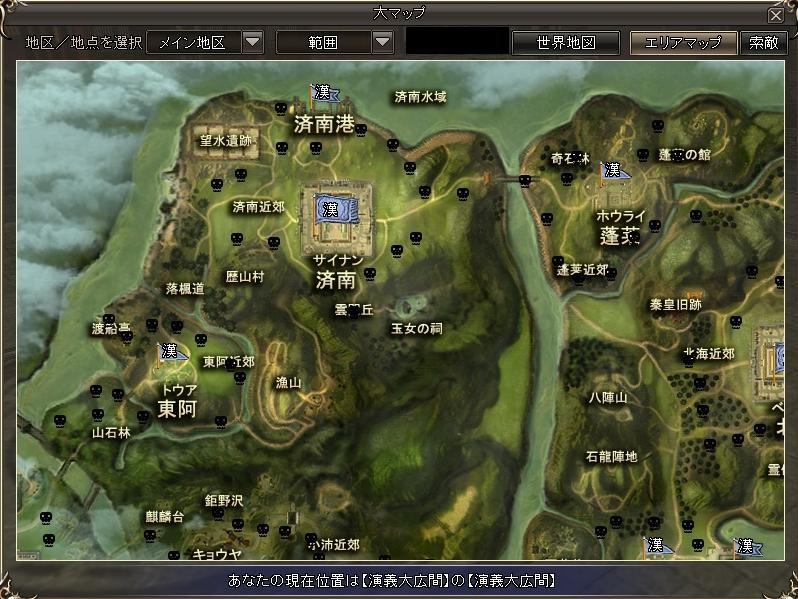Click the 漢 banner on 済南 castle
This screenshot has width=798, height=599.
(x=335, y=209)
